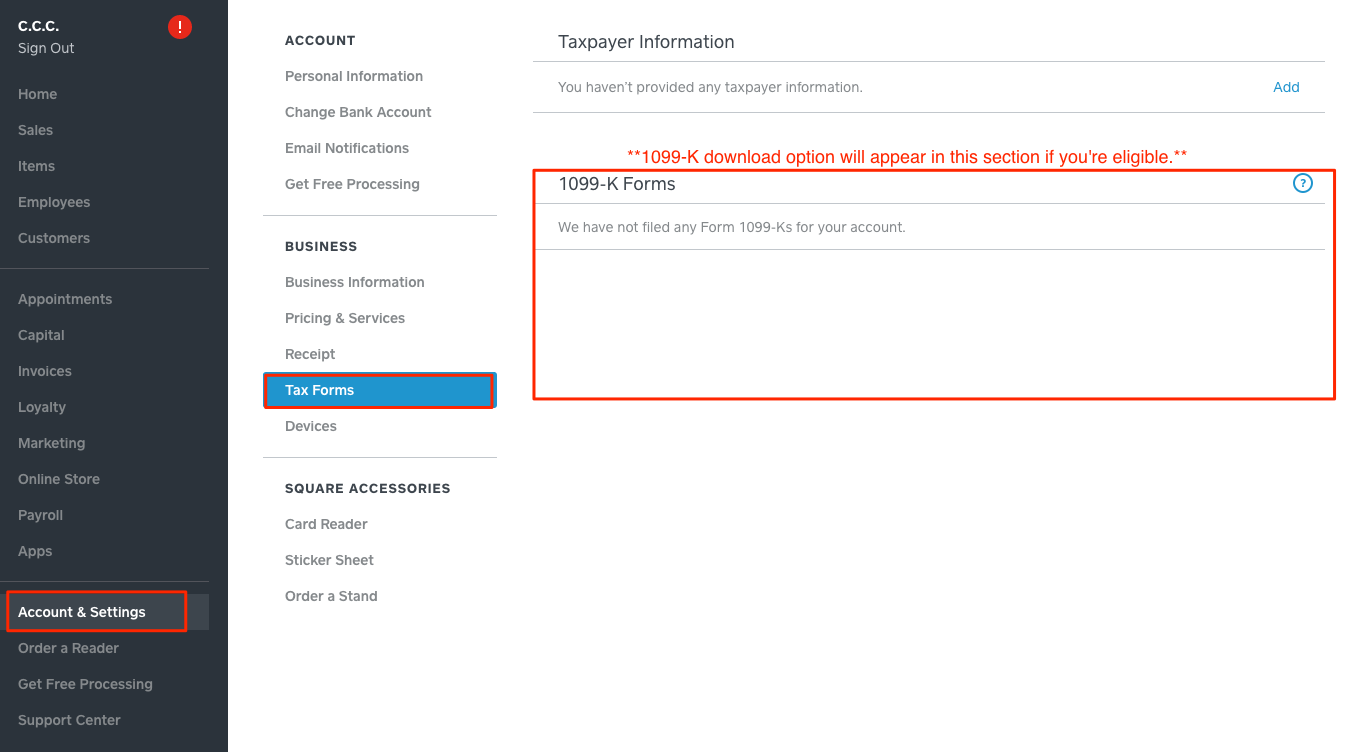Open the Receipt settings page
The image size is (1353, 752).
[x=310, y=354]
